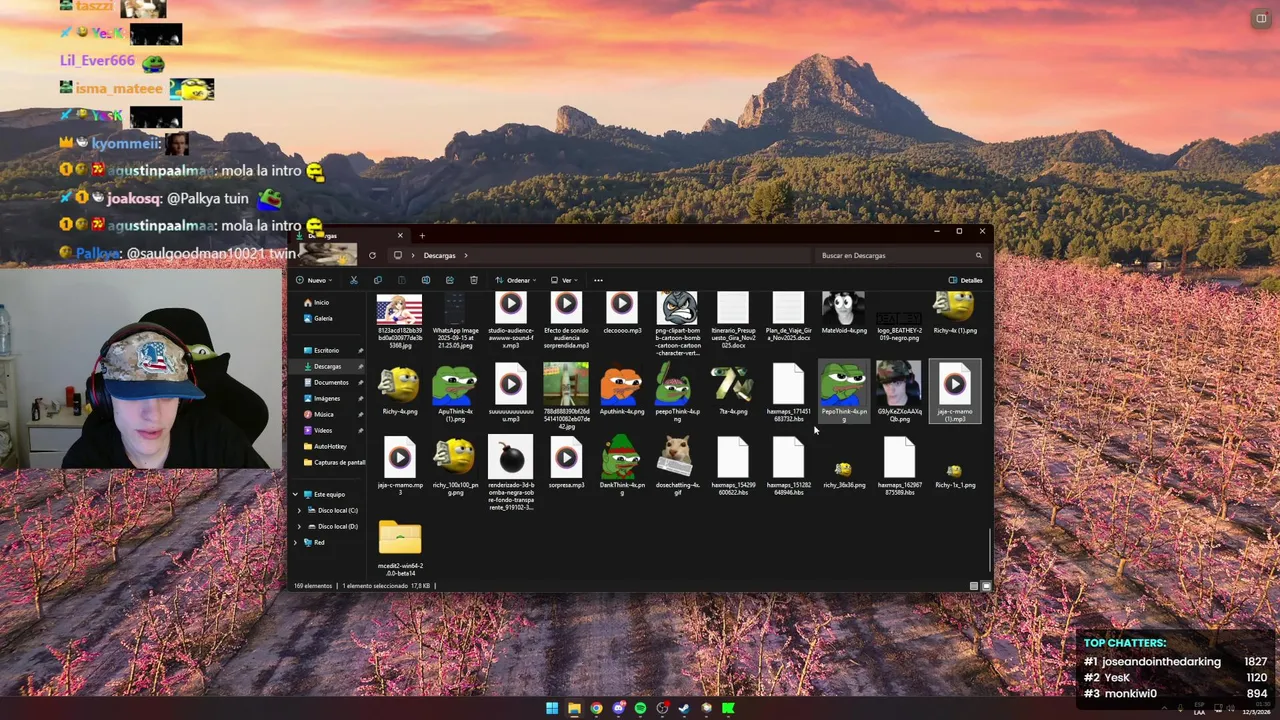Toggle the Detalles pane button
The width and height of the screenshot is (1280, 720).
pos(966,280)
